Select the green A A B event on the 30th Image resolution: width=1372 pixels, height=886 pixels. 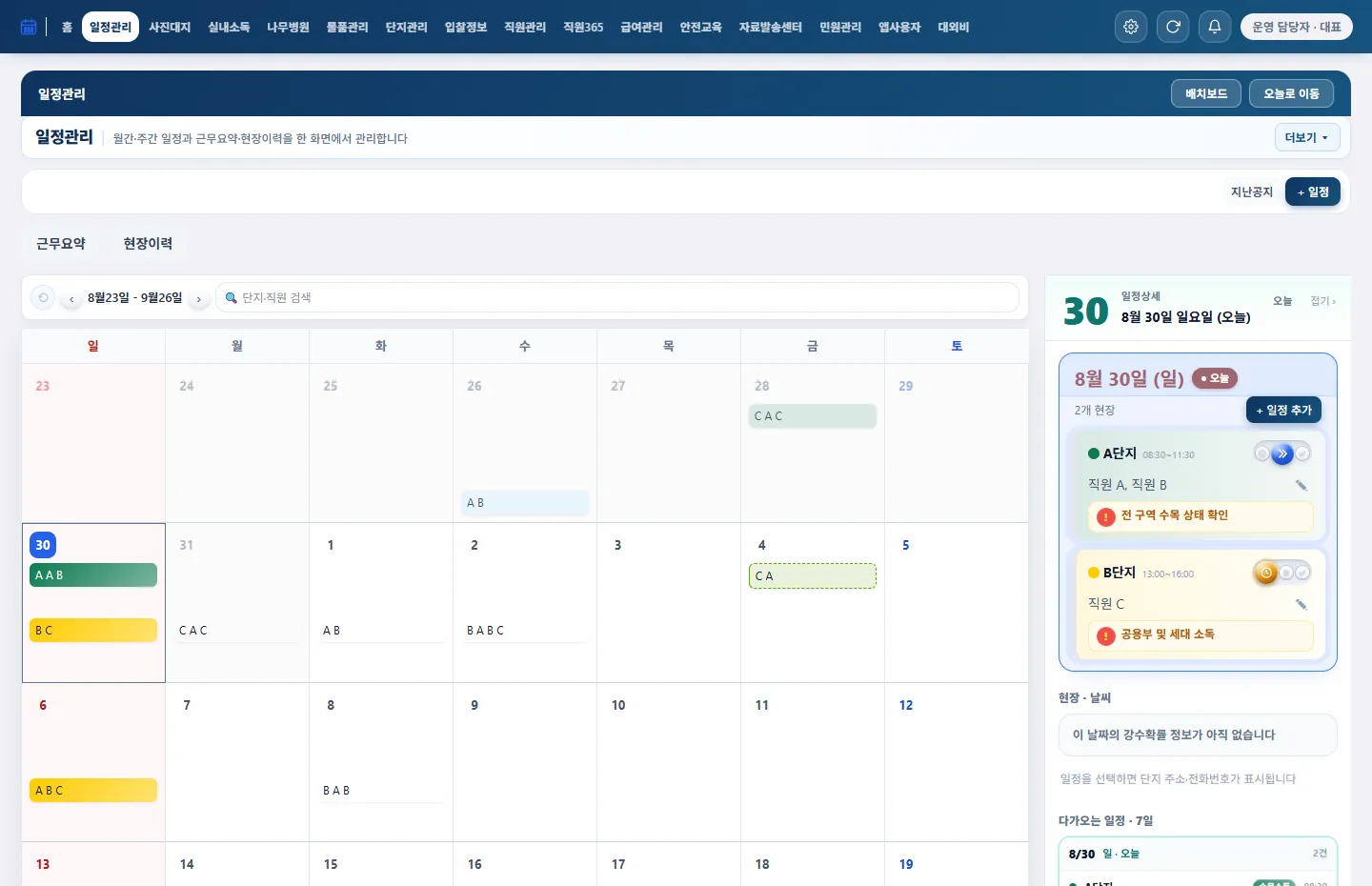pyautogui.click(x=93, y=575)
